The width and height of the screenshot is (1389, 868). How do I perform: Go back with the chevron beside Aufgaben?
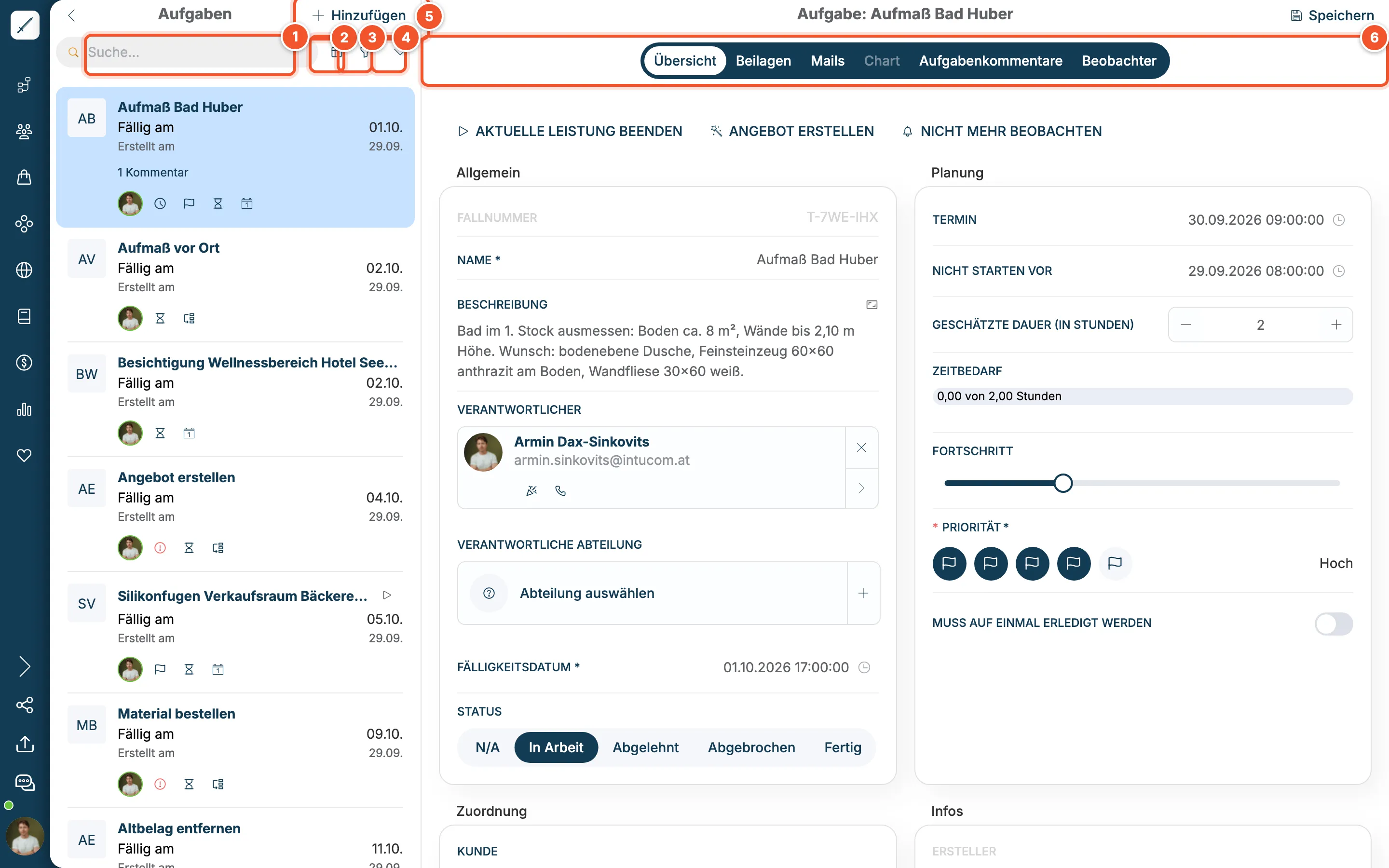pyautogui.click(x=72, y=15)
